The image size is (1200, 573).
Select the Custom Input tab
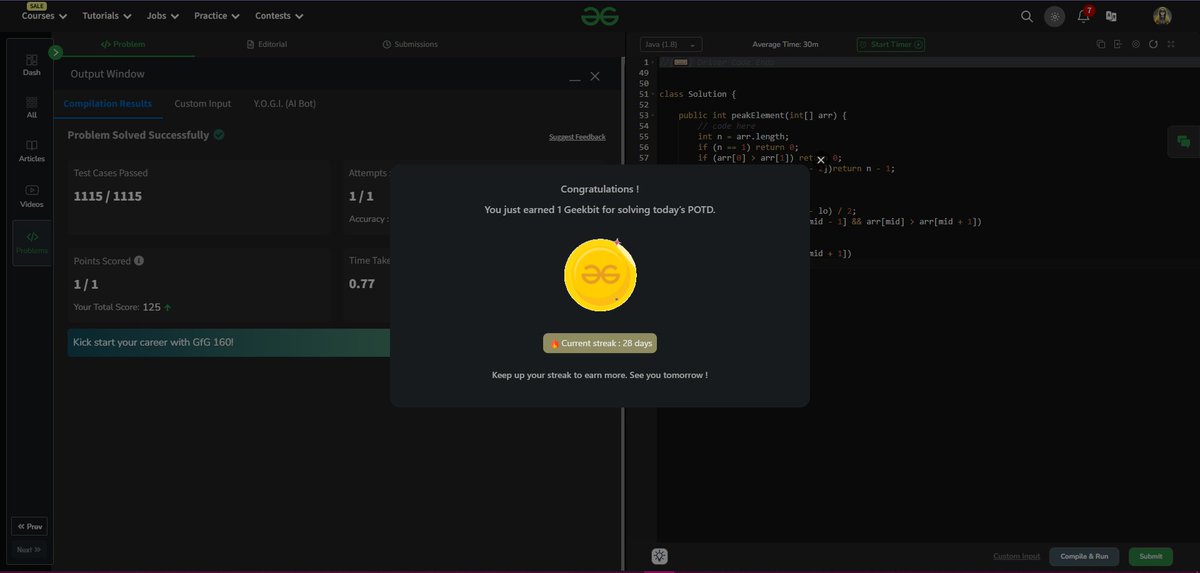203,104
